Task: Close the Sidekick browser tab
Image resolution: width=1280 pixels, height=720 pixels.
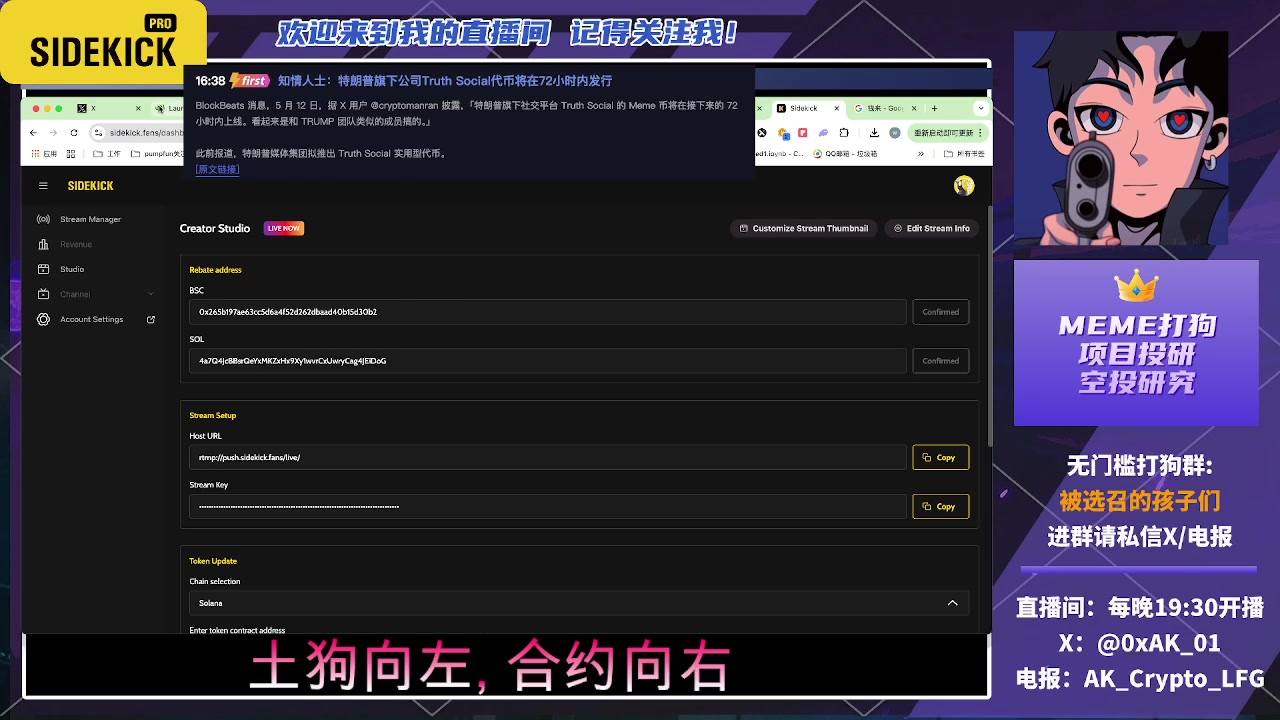Action: (x=837, y=108)
